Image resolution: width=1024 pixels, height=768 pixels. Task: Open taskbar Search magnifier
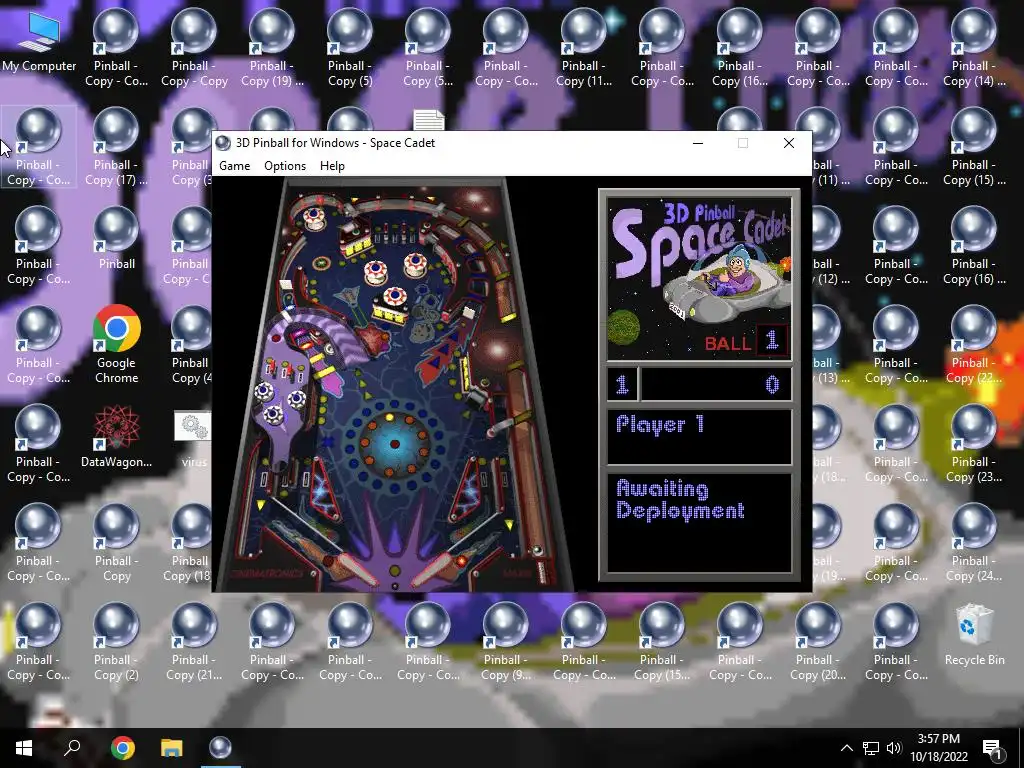tap(72, 748)
